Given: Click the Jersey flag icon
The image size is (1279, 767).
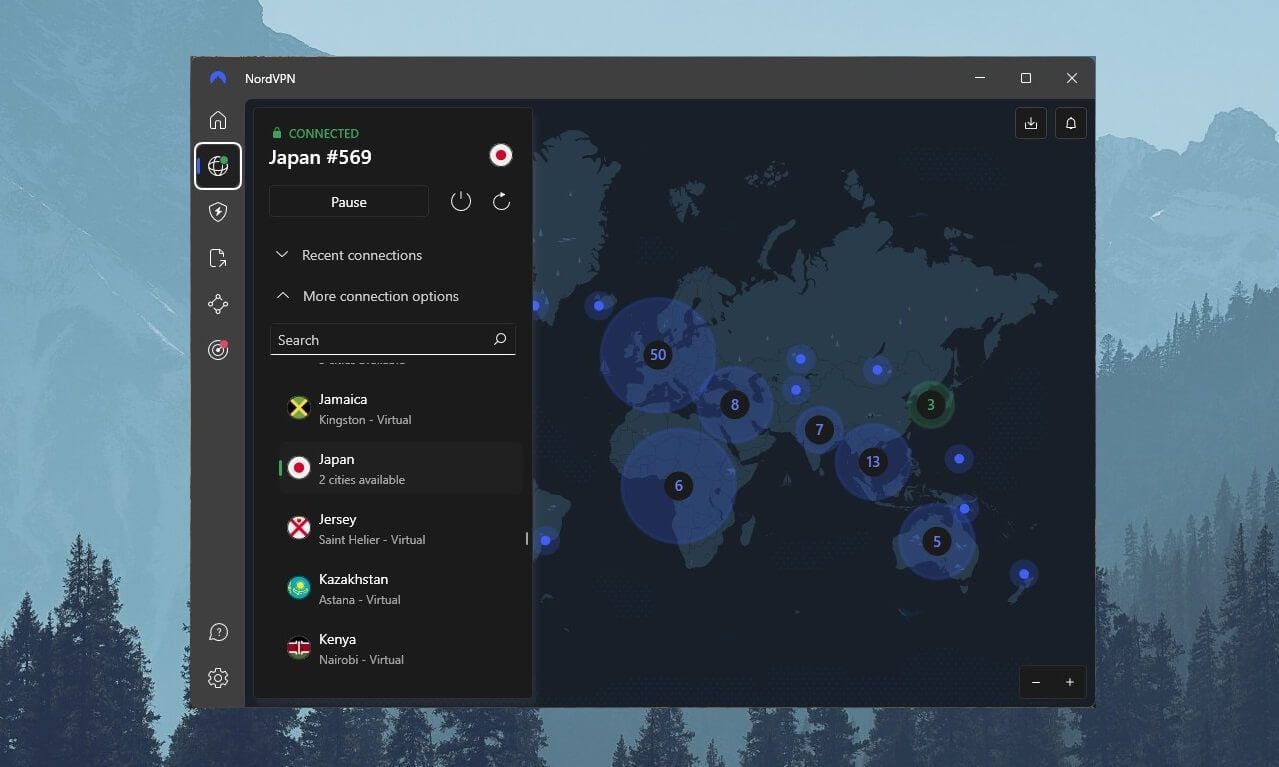Looking at the screenshot, I should 298,528.
